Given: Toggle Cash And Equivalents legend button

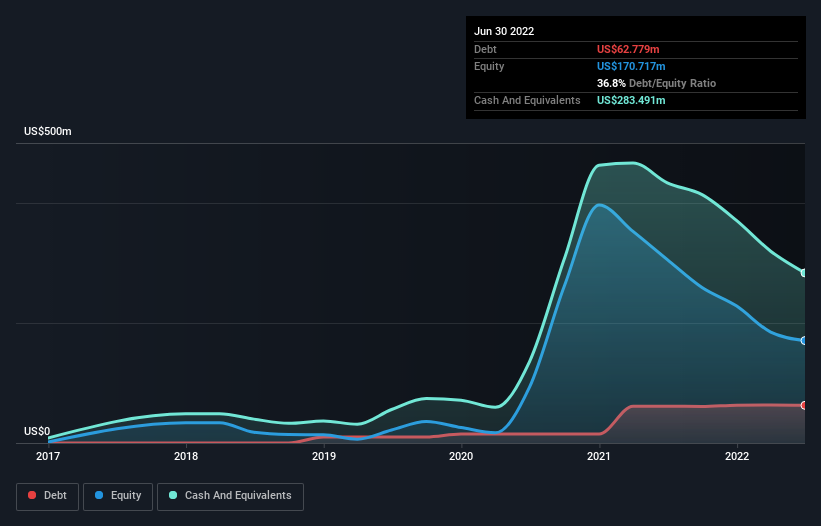Looking at the screenshot, I should pyautogui.click(x=230, y=496).
